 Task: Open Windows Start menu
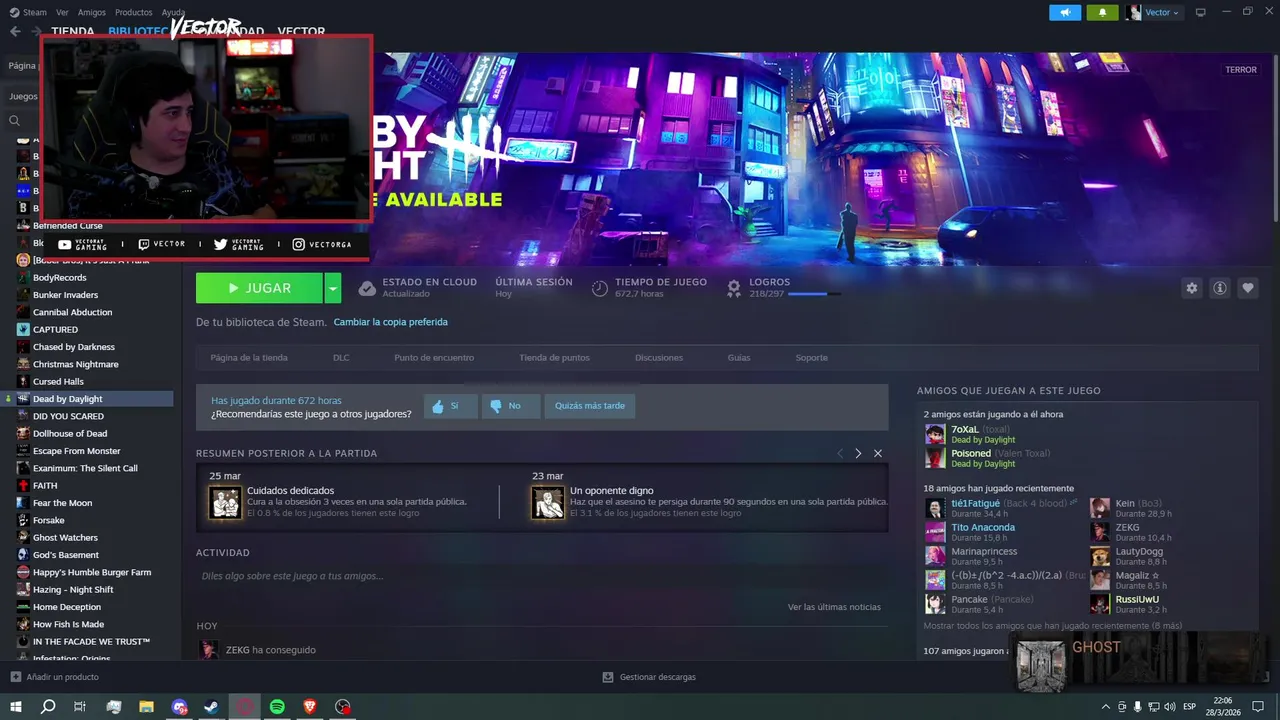point(15,707)
